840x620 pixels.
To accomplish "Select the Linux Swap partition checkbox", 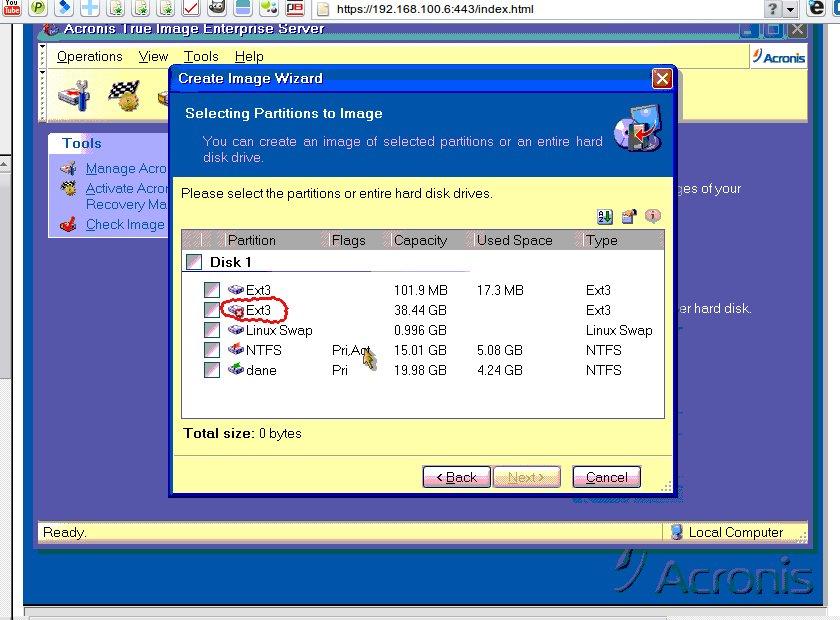I will tap(212, 330).
